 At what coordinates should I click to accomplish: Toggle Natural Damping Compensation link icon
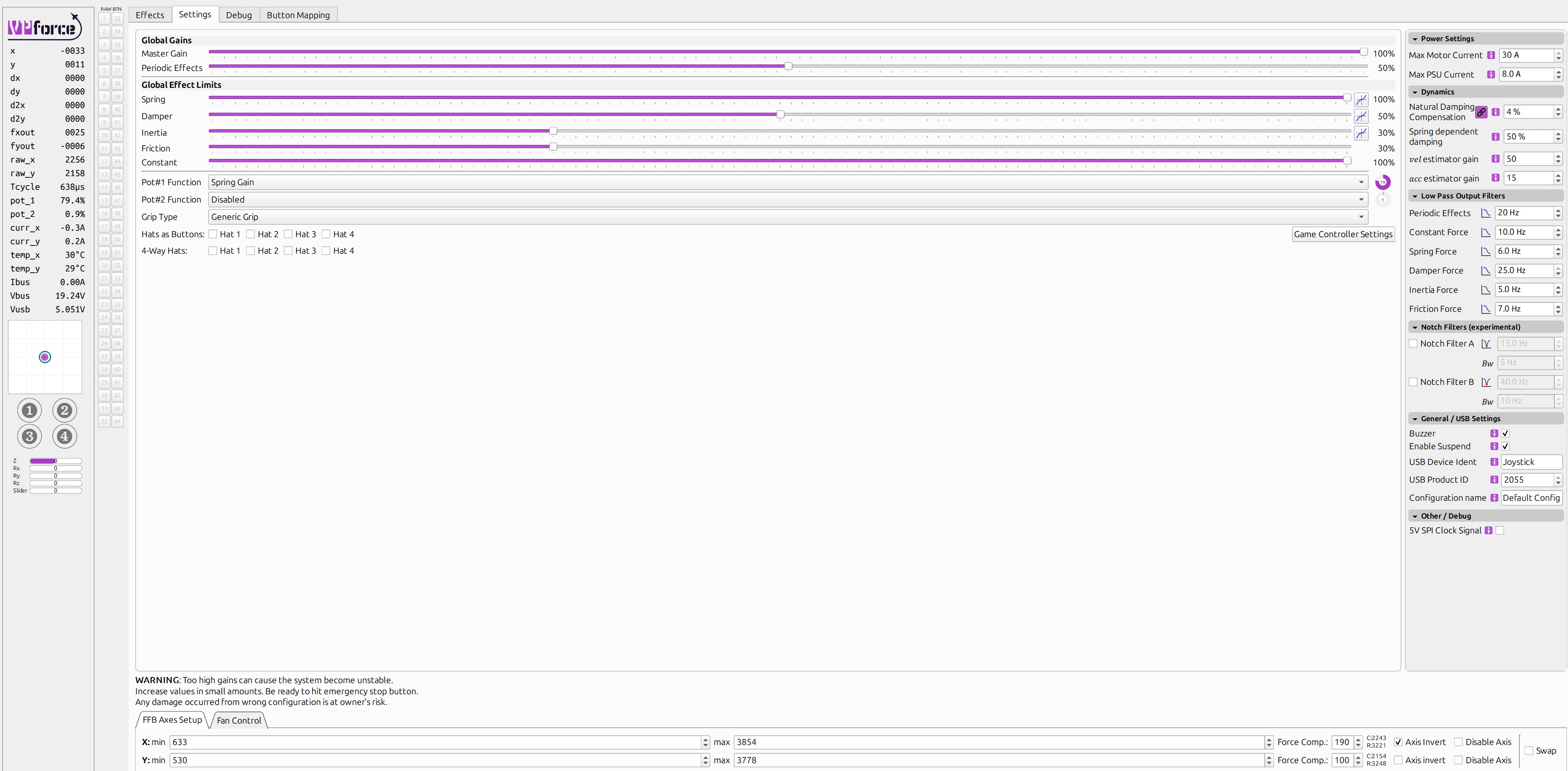[x=1481, y=112]
